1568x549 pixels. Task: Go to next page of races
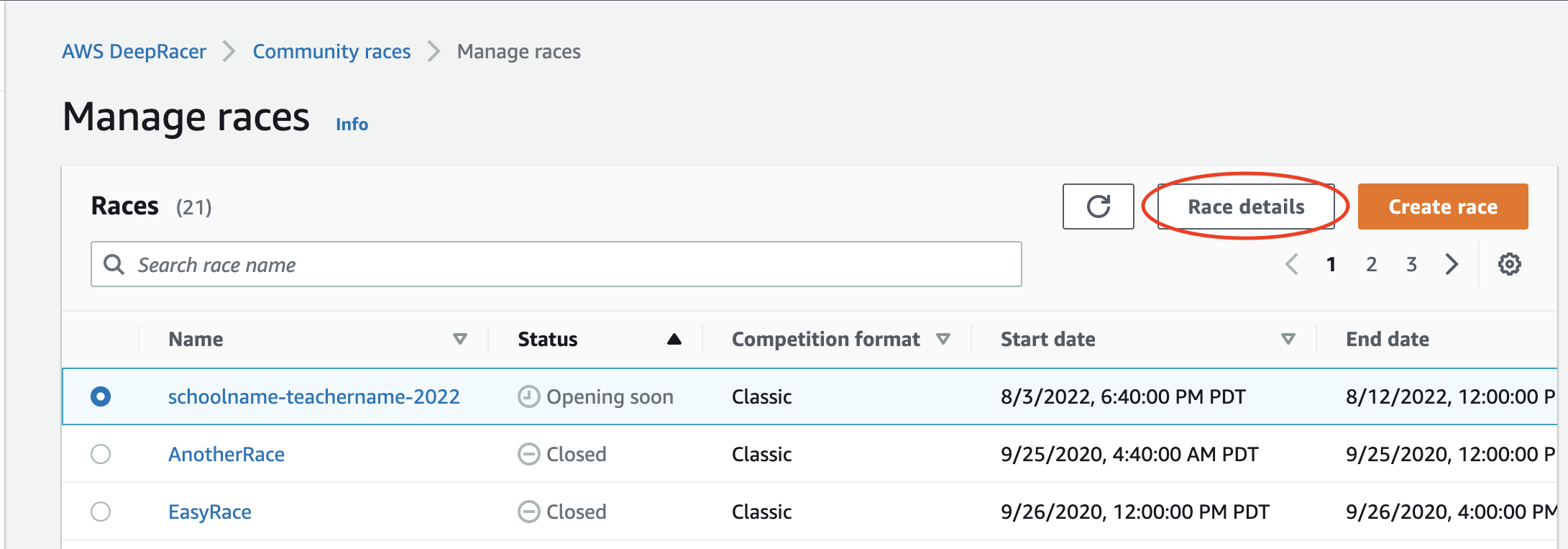click(1451, 264)
